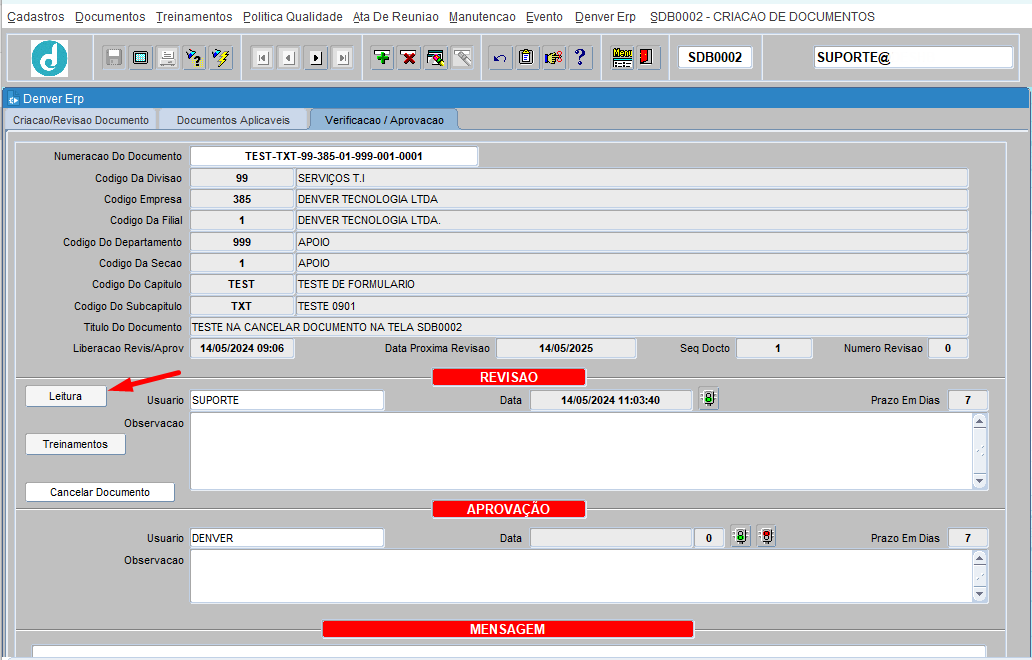This screenshot has height=660, width=1032.
Task: Click the blue undo arrow icon
Action: [500, 58]
